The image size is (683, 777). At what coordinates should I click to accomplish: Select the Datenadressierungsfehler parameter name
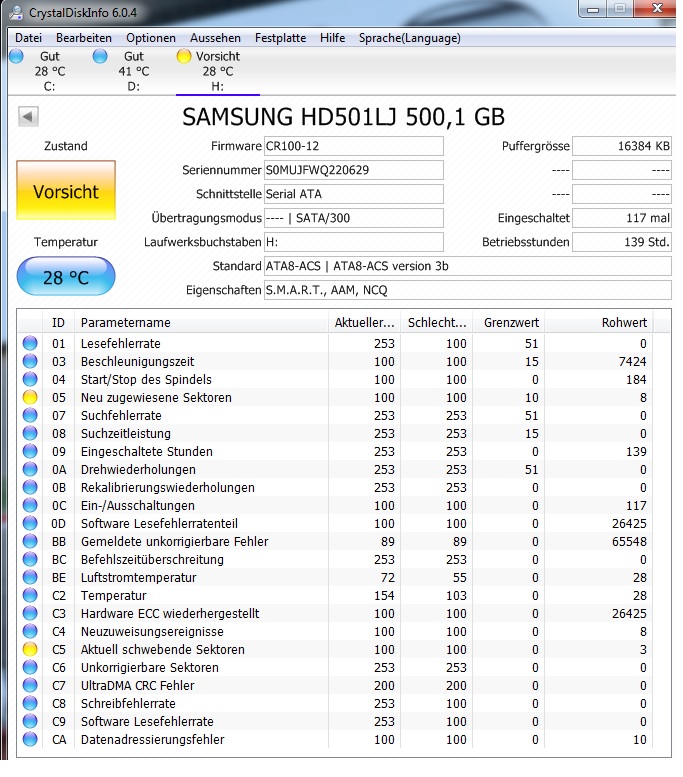[153, 739]
